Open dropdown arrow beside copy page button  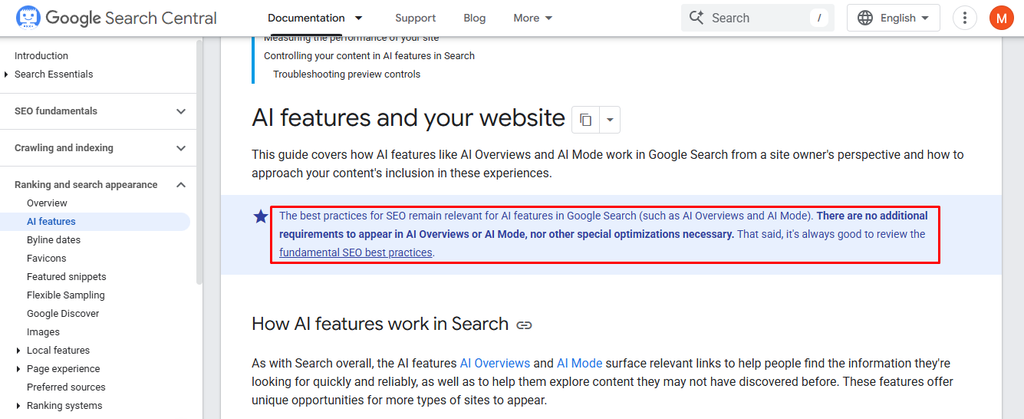[x=609, y=120]
